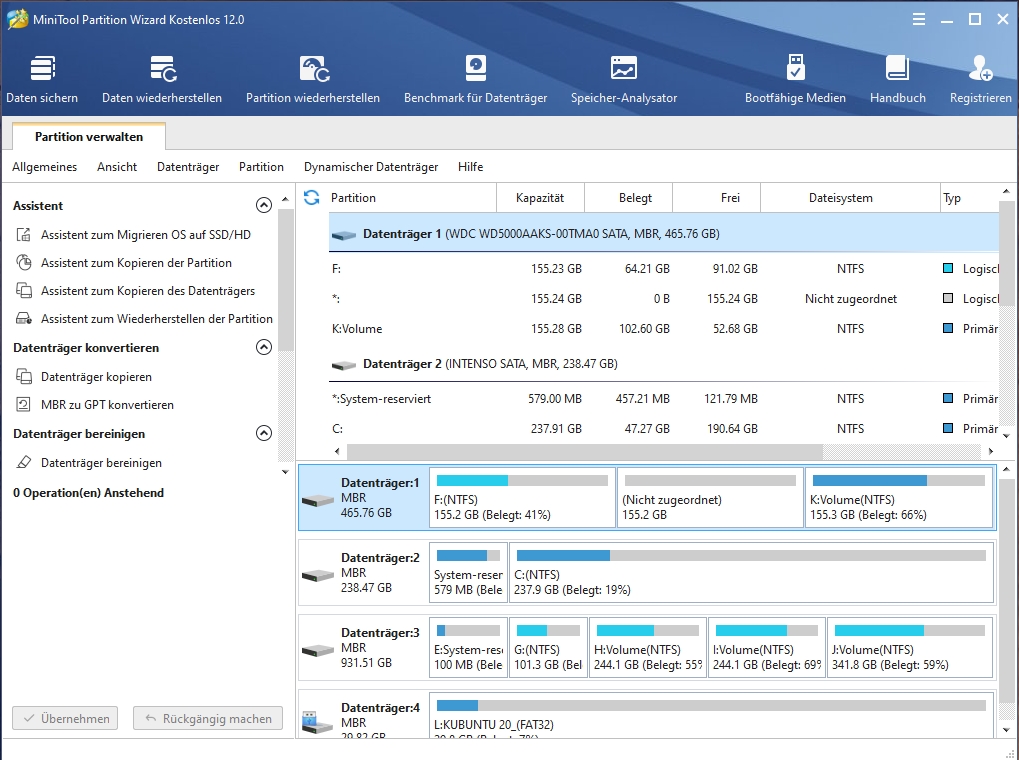Screen dimensions: 1019x760
Task: Click scroll-down arrow of left sidebar
Action: (285, 472)
